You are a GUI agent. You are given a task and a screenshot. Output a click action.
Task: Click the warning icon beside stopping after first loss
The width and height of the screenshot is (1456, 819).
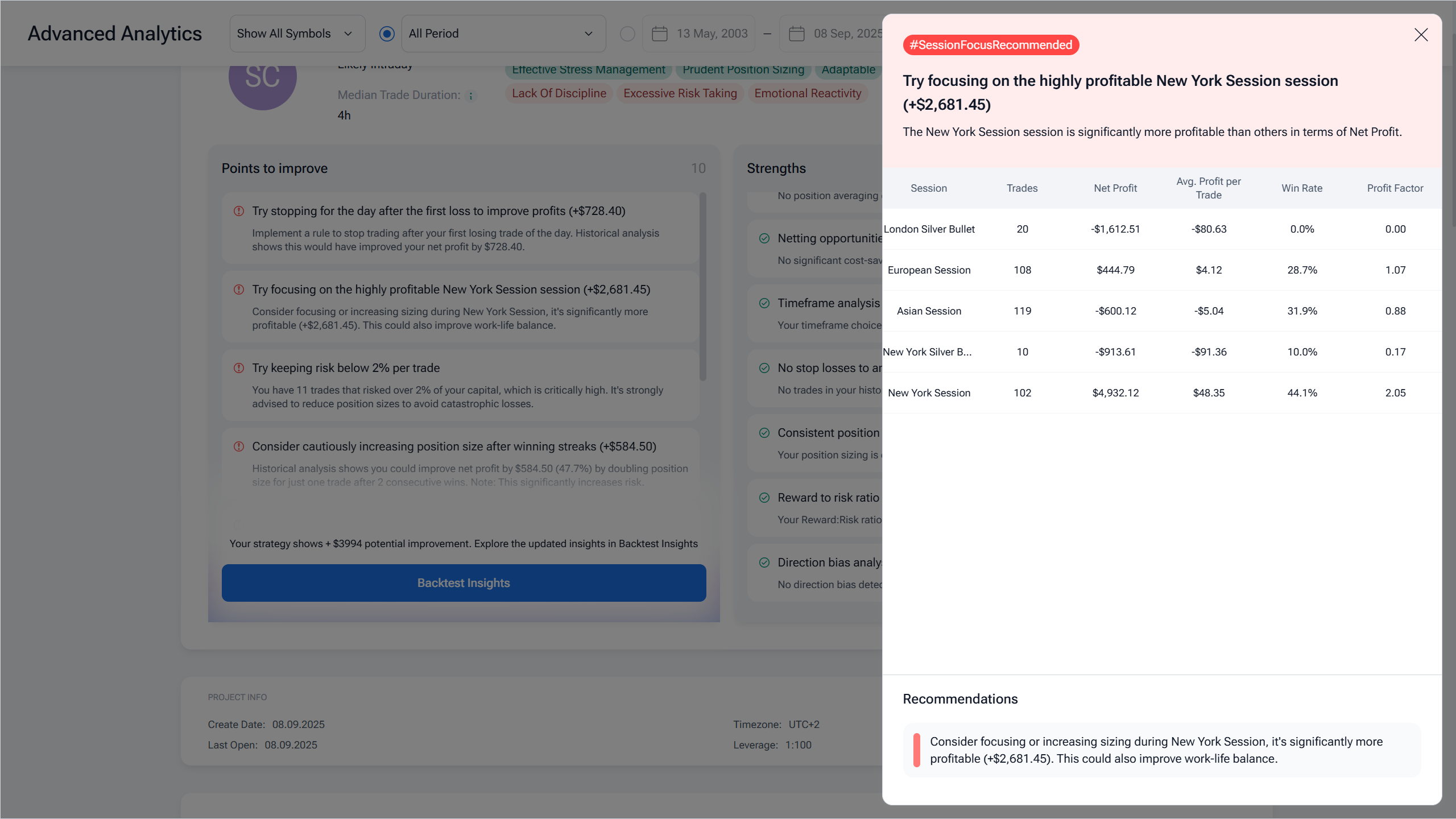pos(239,211)
